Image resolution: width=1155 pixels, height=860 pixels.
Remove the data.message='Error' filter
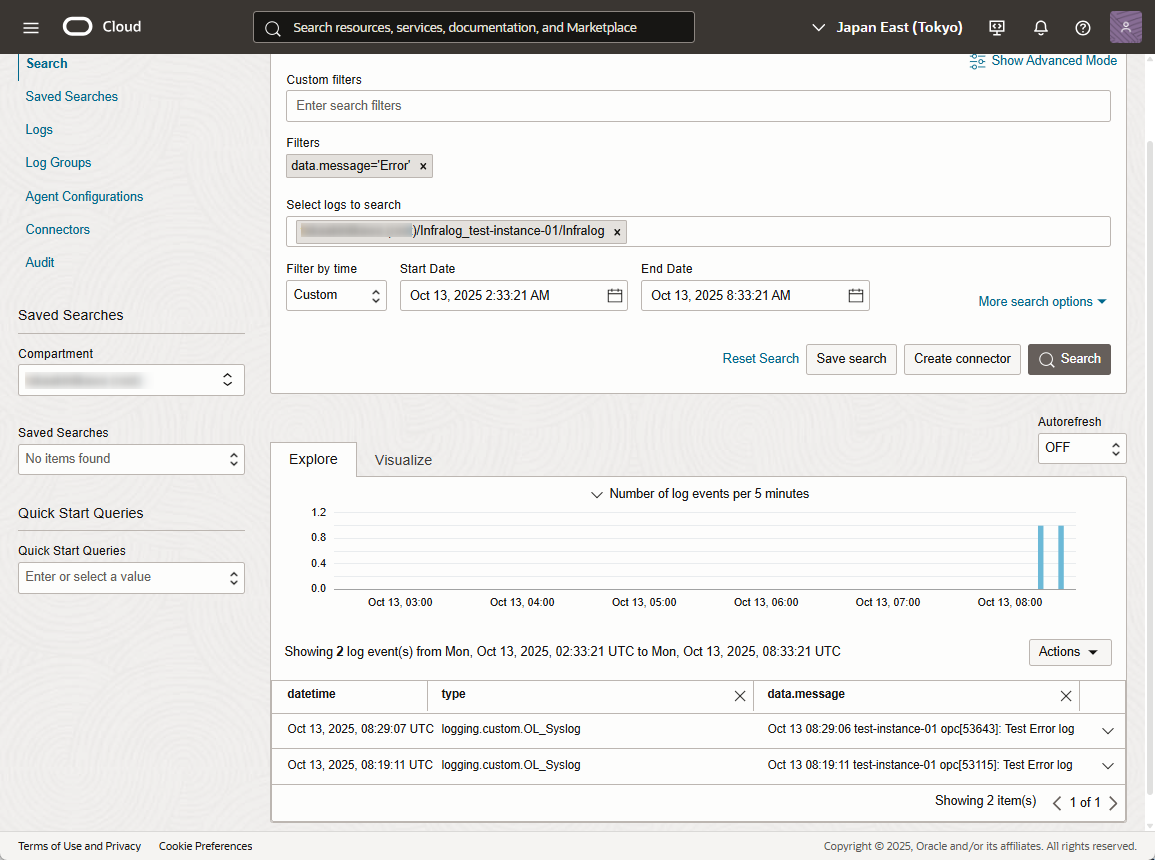tap(423, 166)
